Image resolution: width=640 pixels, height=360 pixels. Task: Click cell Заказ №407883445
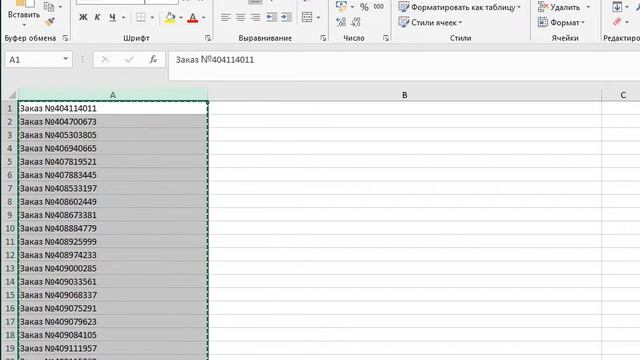(113, 175)
